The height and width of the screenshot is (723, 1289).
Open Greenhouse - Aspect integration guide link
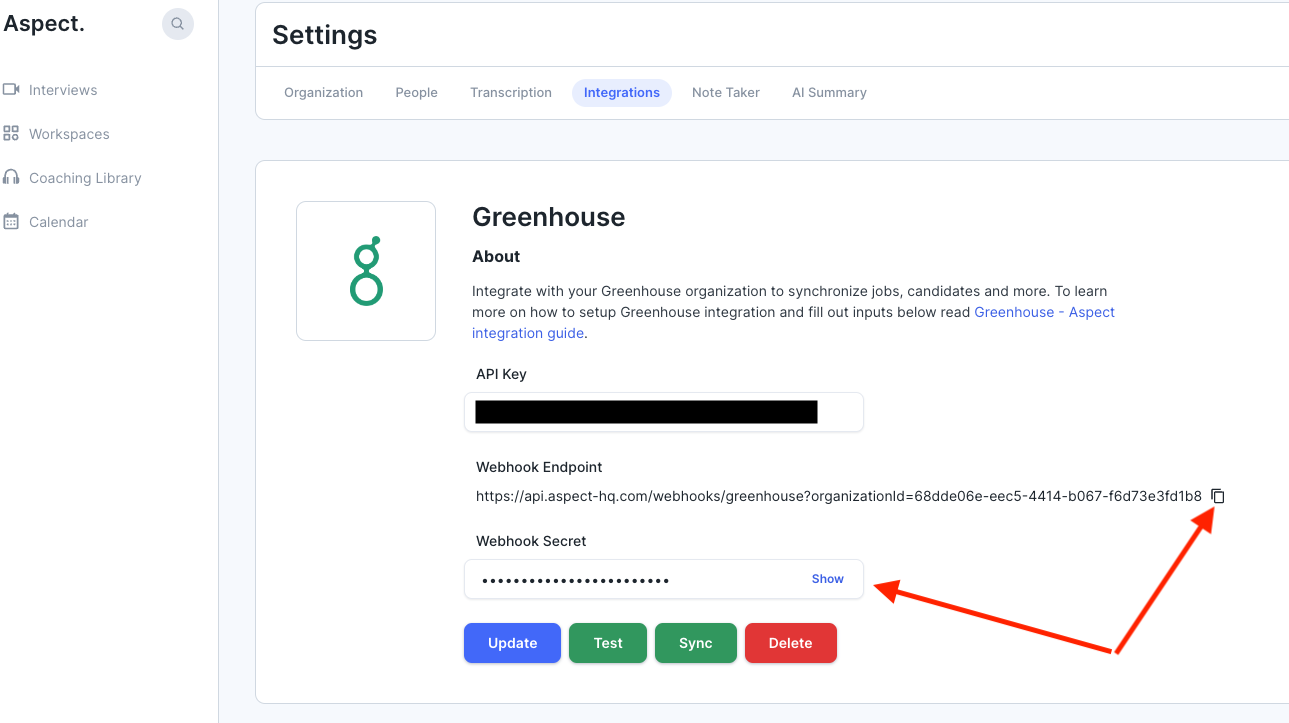(1044, 312)
